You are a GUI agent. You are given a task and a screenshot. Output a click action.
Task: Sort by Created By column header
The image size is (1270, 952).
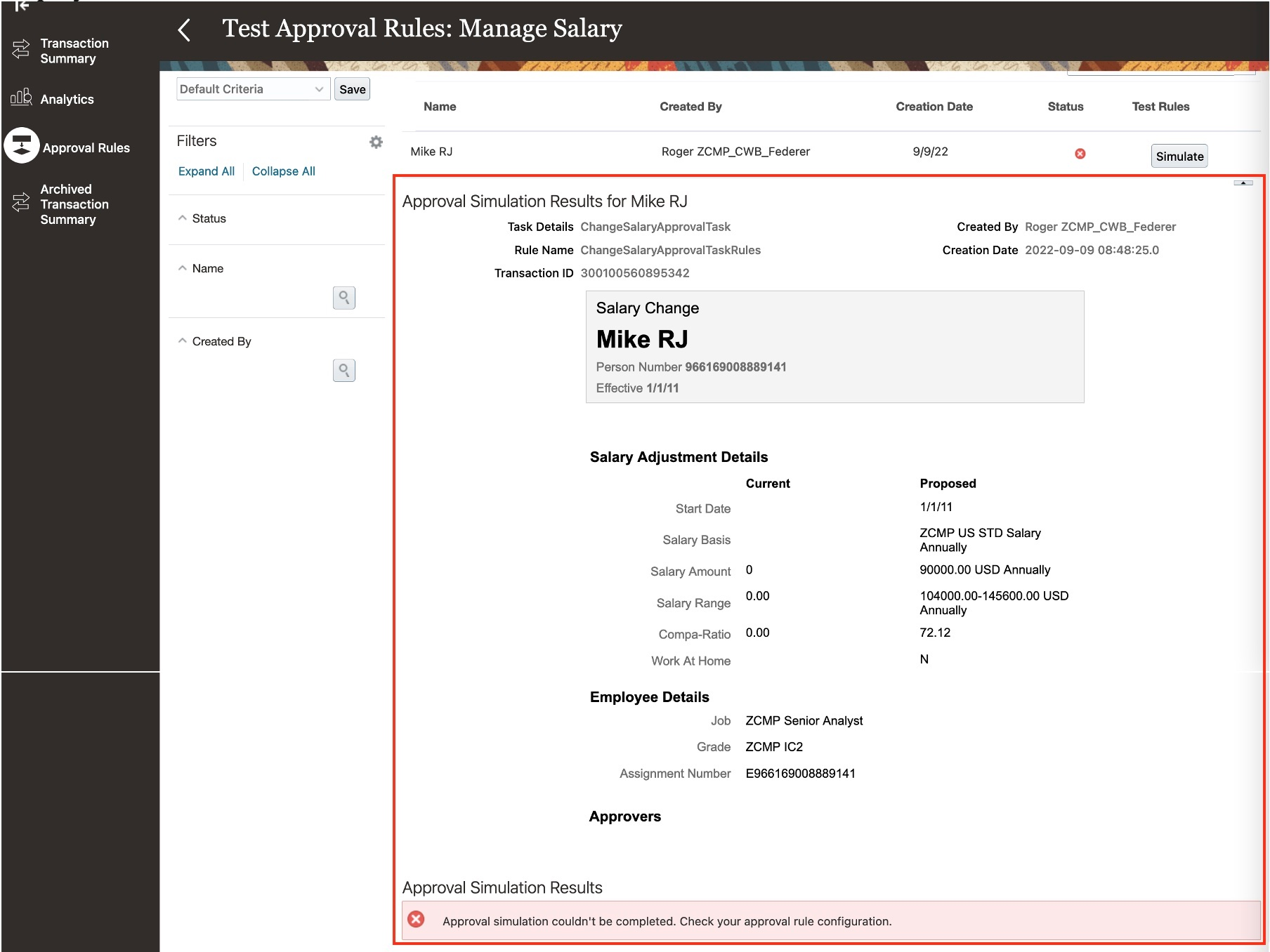[x=690, y=107]
